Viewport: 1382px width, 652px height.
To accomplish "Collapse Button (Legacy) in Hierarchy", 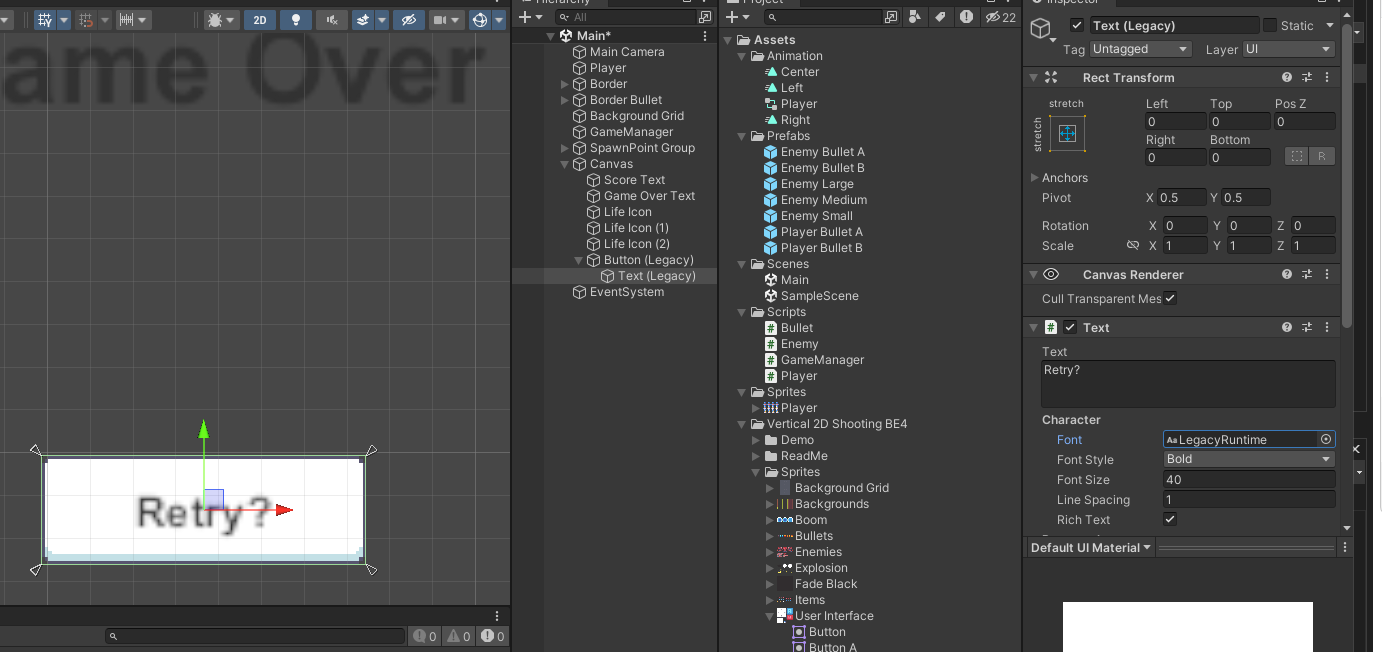I will pyautogui.click(x=580, y=260).
